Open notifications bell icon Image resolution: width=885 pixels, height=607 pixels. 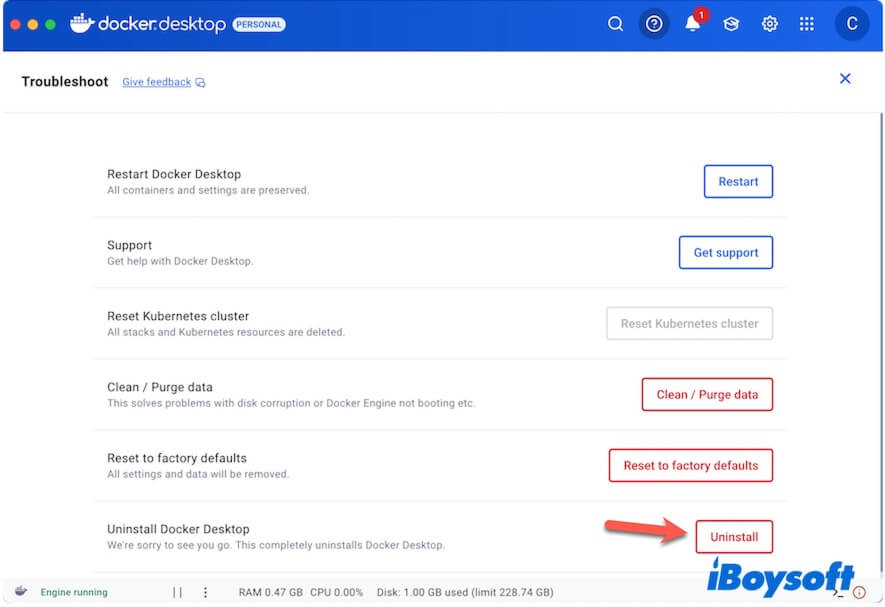[x=693, y=24]
